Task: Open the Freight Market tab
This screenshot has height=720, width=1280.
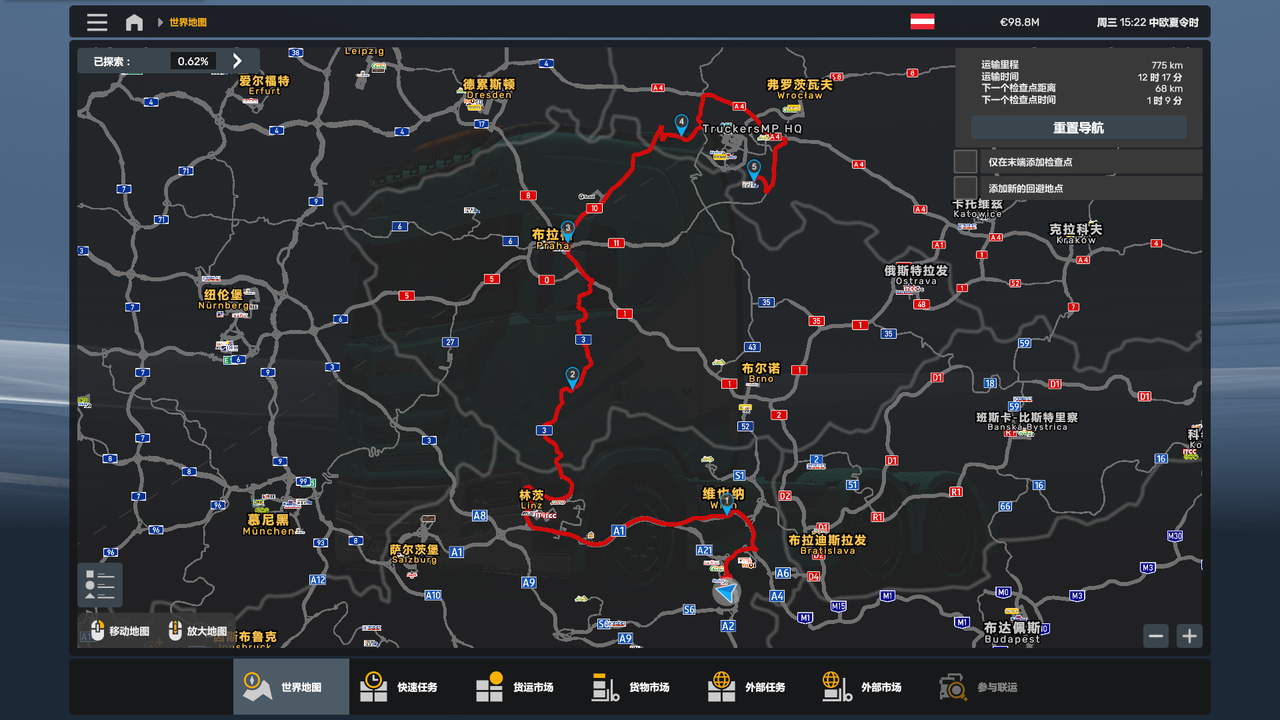Action: (x=523, y=687)
